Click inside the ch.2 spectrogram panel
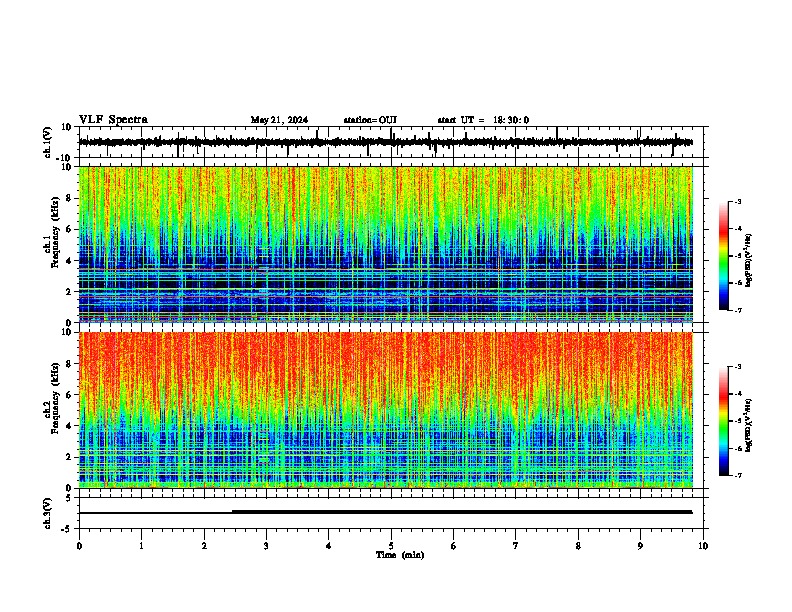Image resolution: width=792 pixels, height=612 pixels. (385, 410)
